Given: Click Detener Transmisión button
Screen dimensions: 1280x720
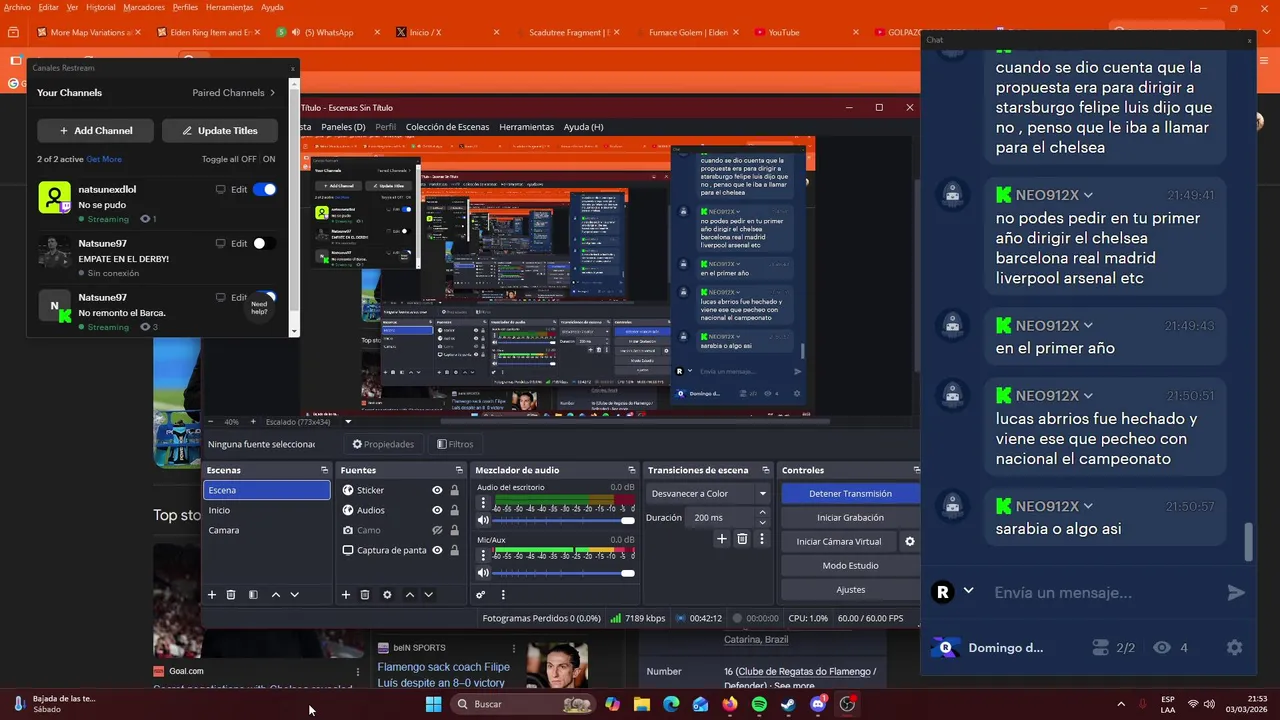Looking at the screenshot, I should coord(850,493).
